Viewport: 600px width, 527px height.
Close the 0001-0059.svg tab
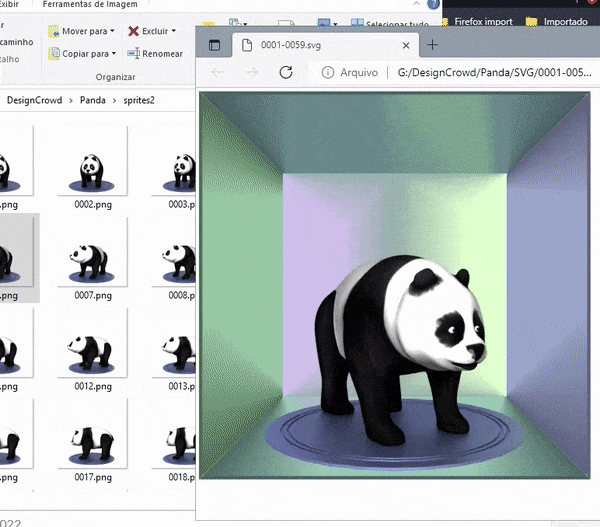(405, 45)
